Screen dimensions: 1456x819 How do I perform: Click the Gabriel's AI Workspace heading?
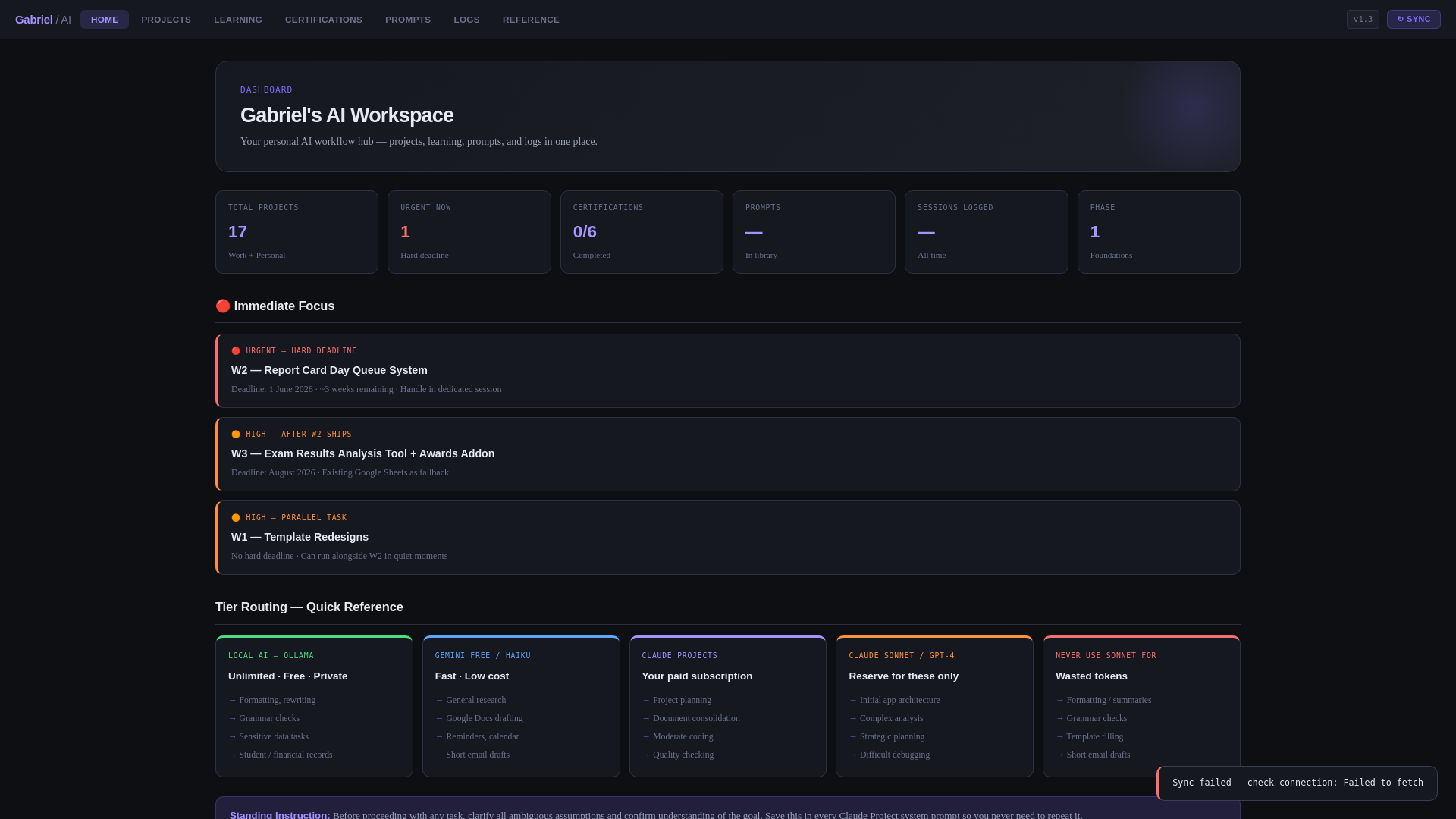tap(347, 115)
